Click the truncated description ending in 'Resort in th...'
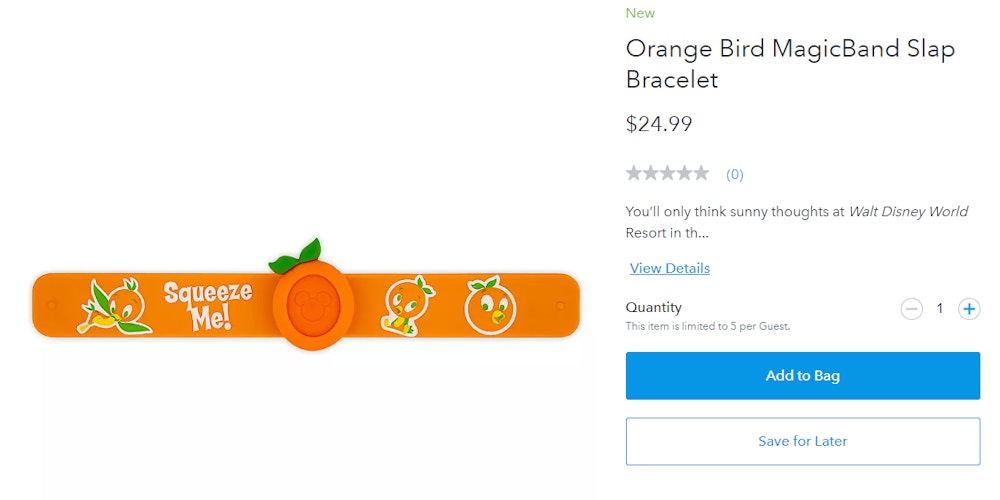Screen dimensions: 1000x500 pyautogui.click(x=797, y=222)
